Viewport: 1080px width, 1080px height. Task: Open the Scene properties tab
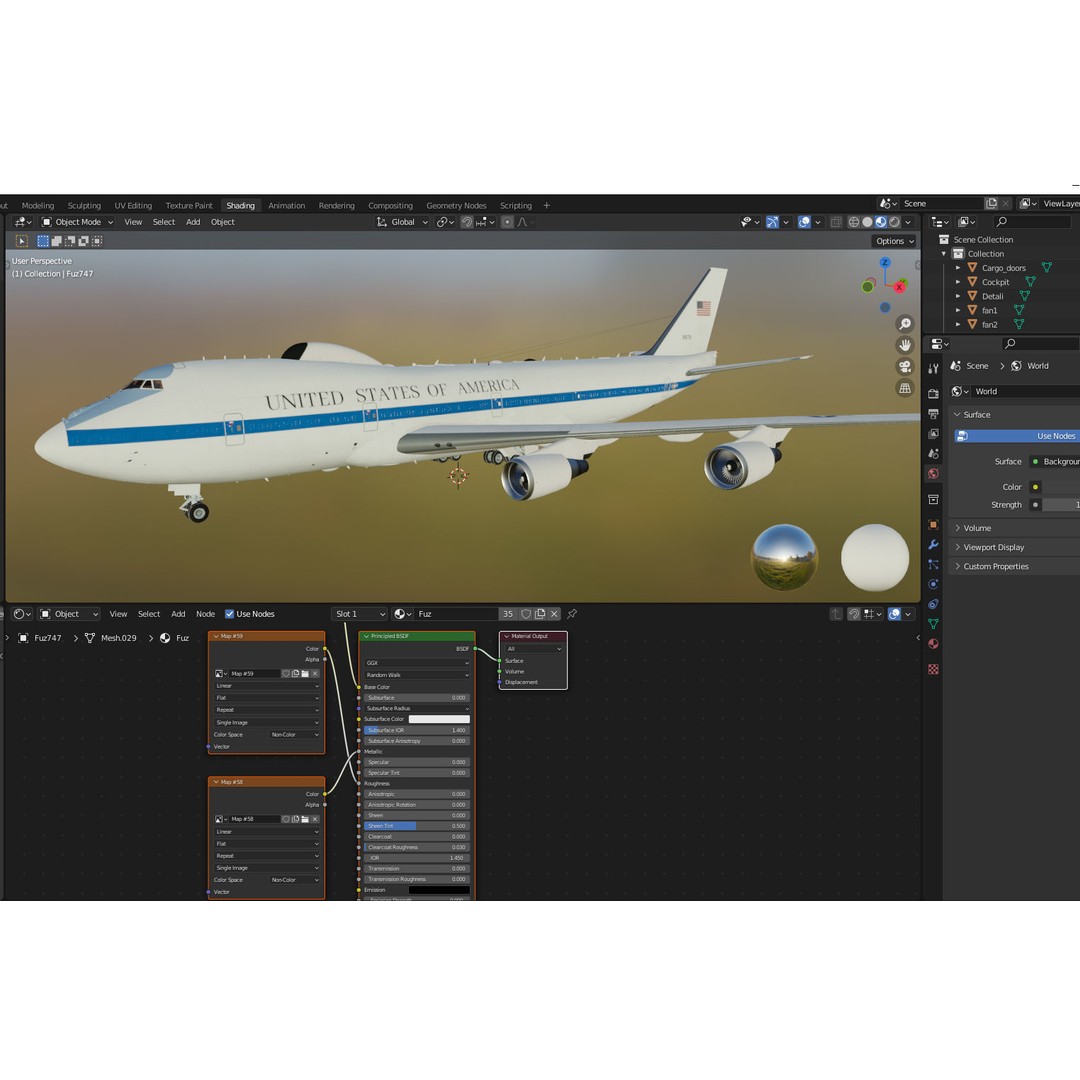pos(933,453)
